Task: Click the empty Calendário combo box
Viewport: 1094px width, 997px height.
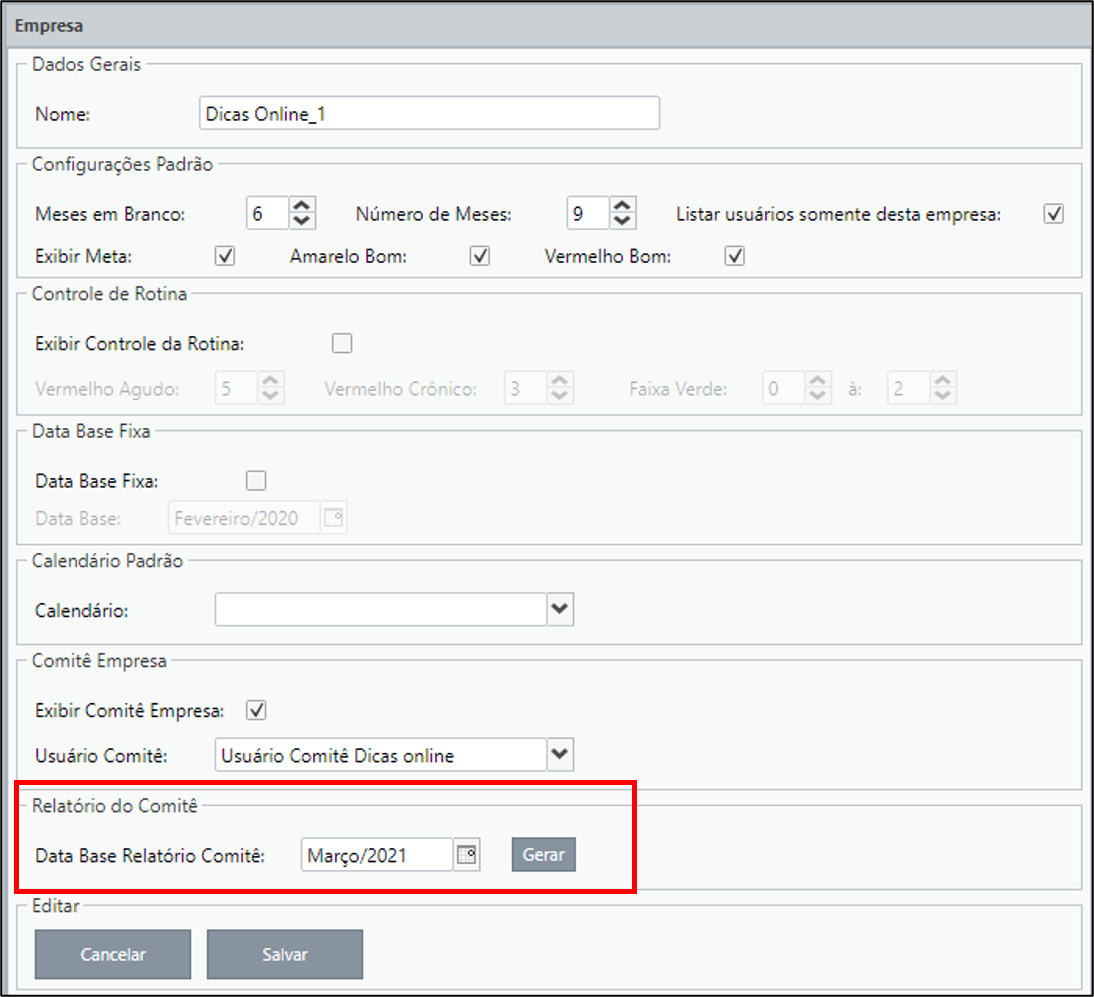Action: (381, 609)
